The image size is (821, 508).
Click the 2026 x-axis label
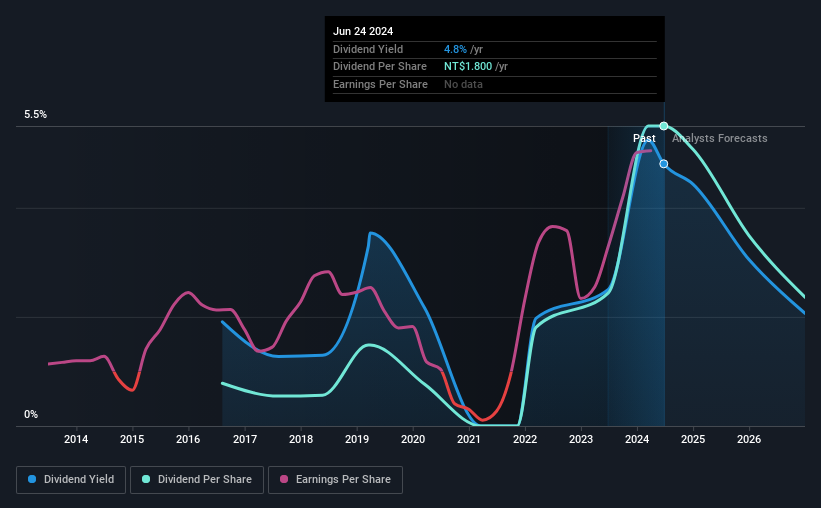coord(749,439)
